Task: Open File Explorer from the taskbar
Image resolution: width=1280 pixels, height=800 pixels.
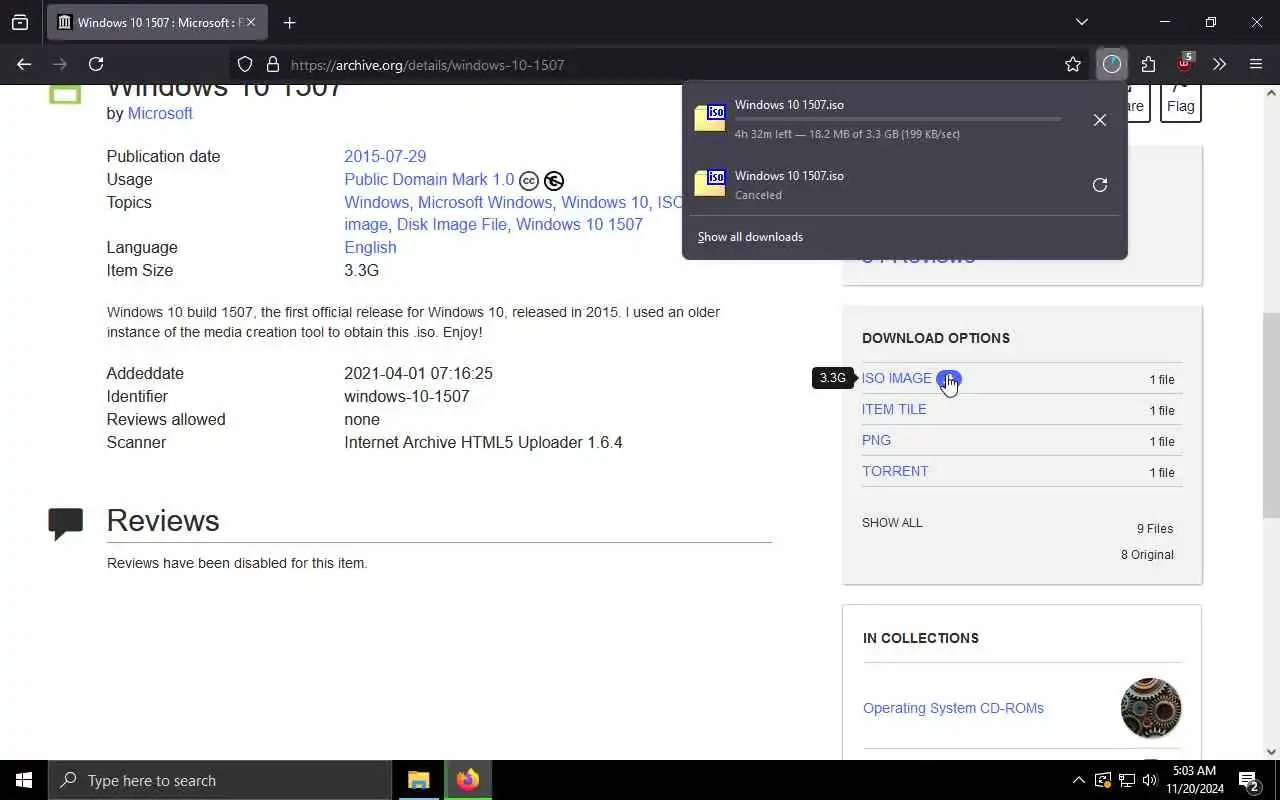Action: pos(419,780)
